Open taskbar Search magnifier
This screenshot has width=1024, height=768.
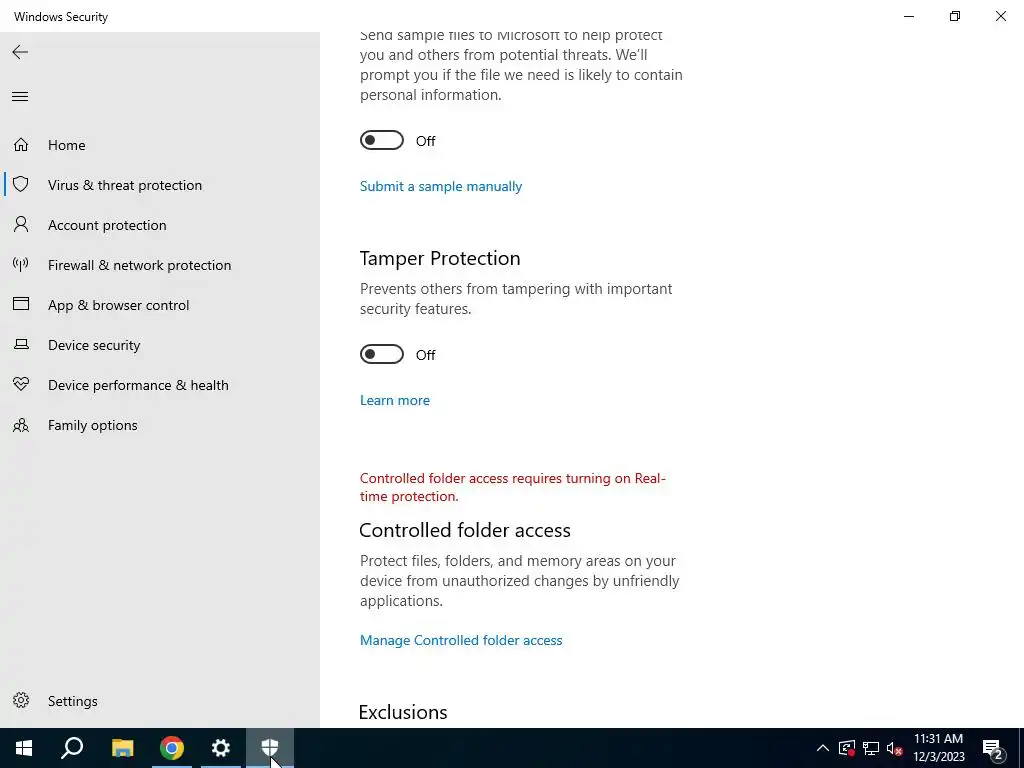72,748
